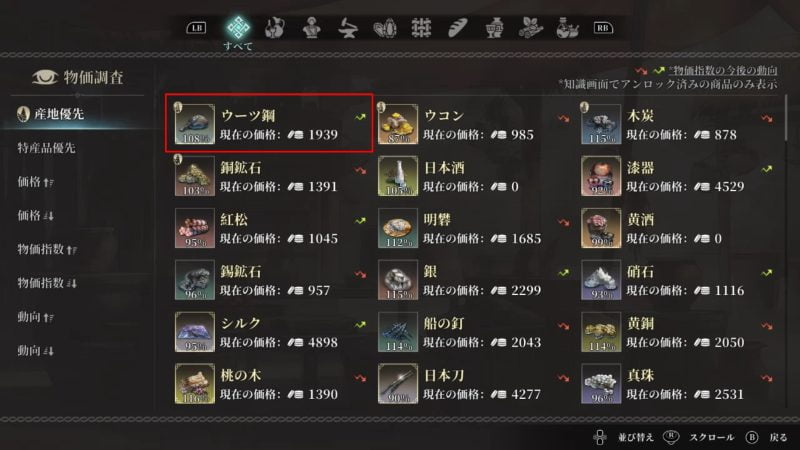Viewport: 800px width, 450px height.
Task: Click the 物価指数の今後の動向 link
Action: 723,70
